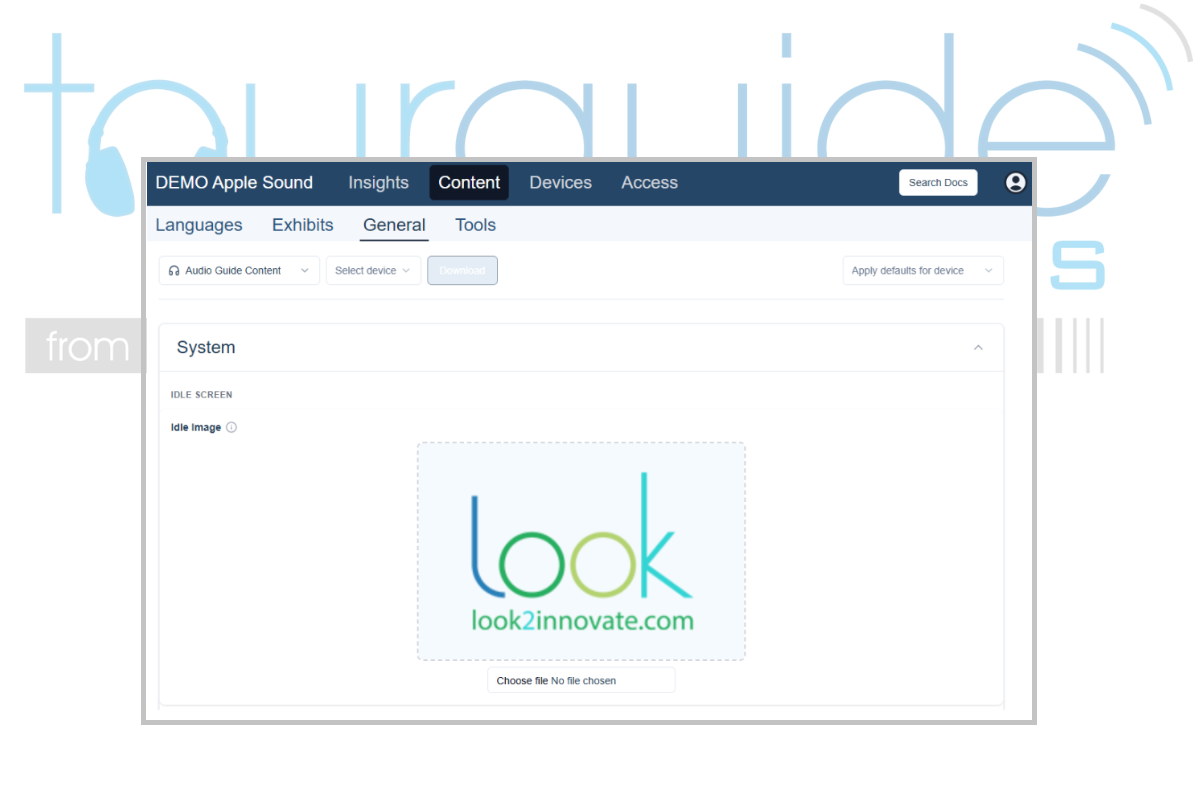This screenshot has height=800, width=1200.
Task: Select the Content menu item
Action: click(469, 183)
